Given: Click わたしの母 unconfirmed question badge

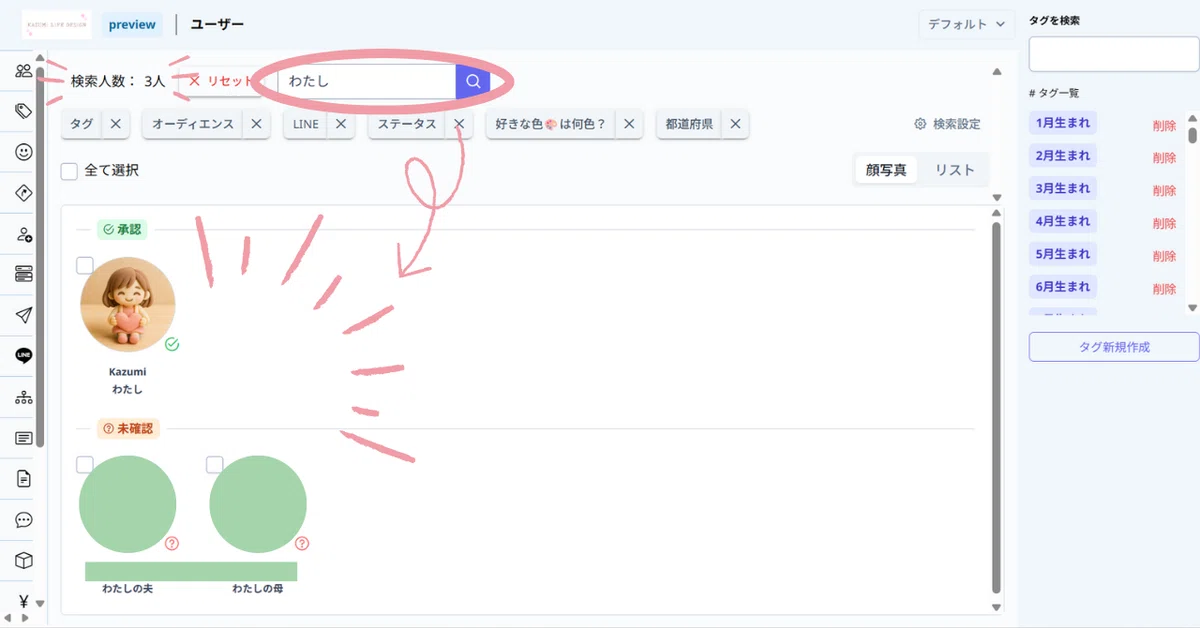Looking at the screenshot, I should coord(302,544).
